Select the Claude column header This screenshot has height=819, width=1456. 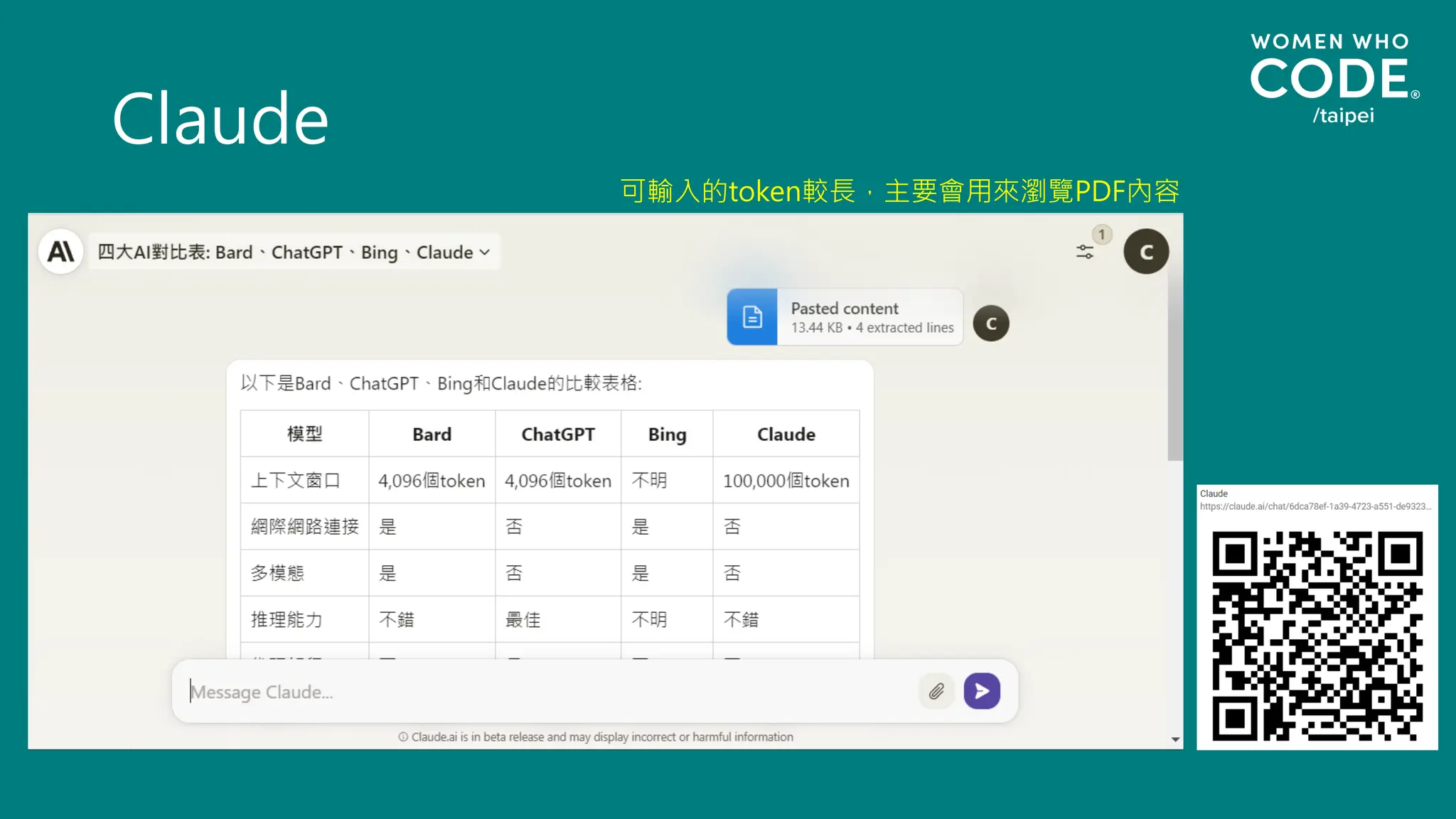click(786, 434)
